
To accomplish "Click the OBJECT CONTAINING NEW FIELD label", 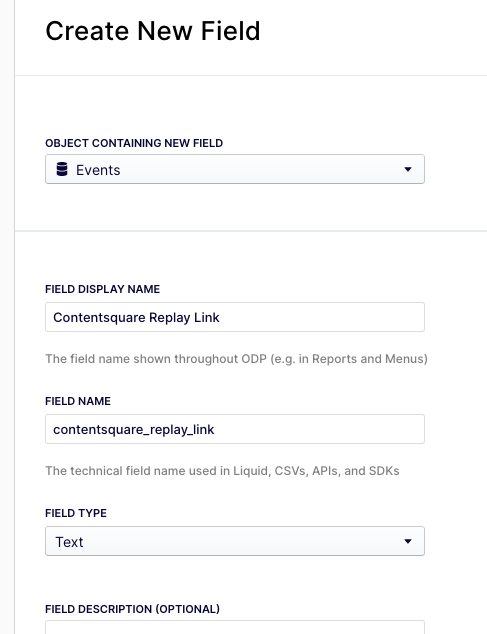I will pos(134,143).
